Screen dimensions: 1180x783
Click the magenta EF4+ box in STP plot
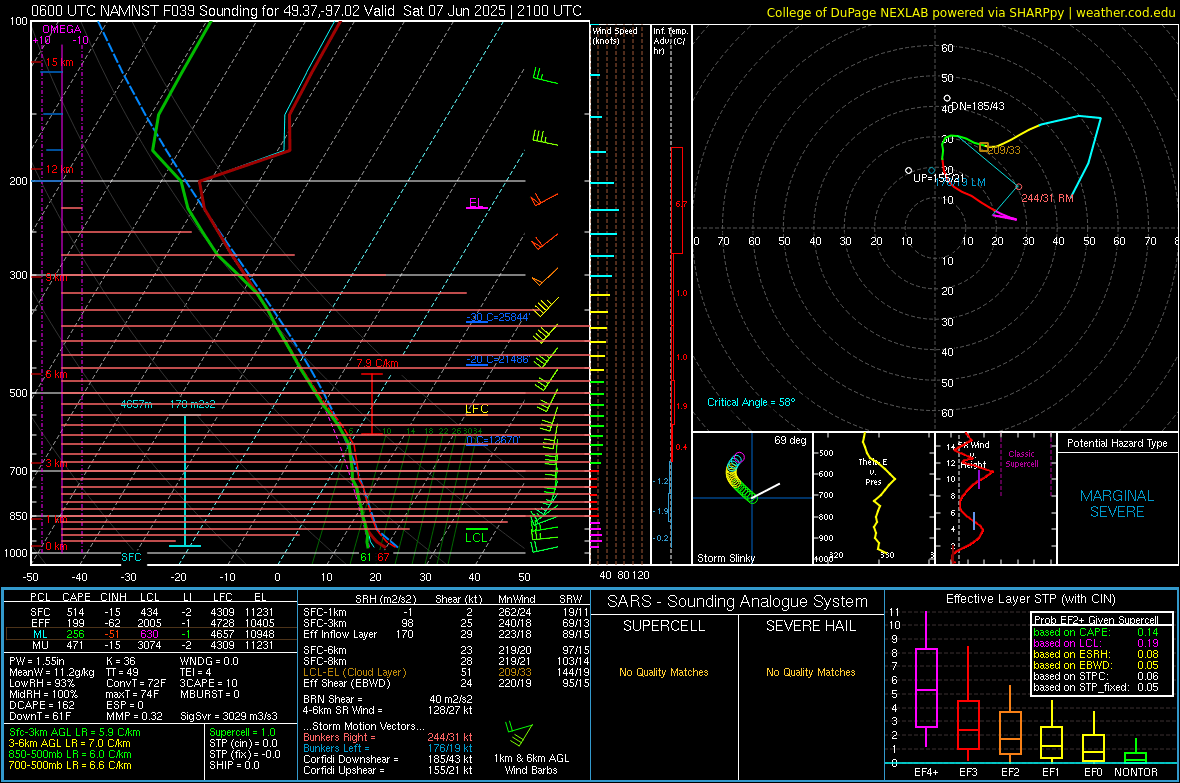(x=926, y=687)
